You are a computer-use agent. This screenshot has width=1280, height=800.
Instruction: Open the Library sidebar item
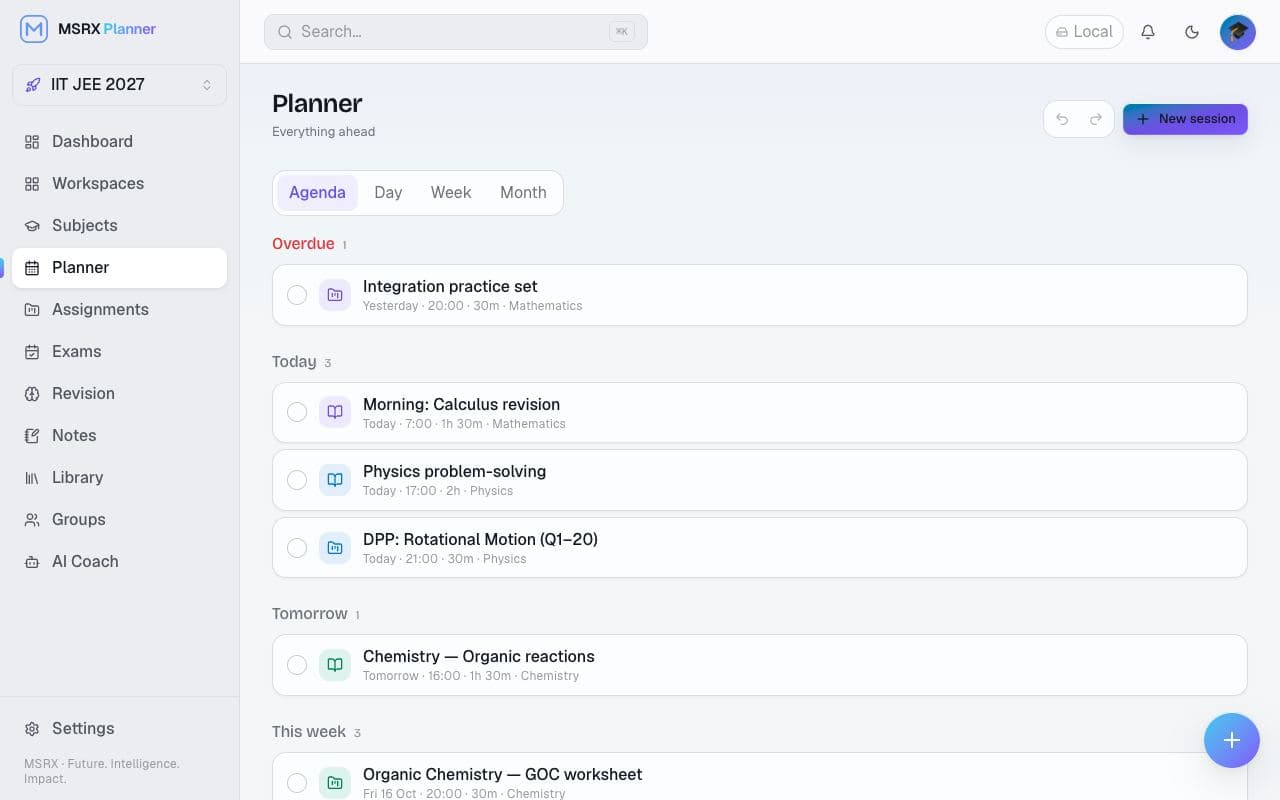click(x=119, y=478)
